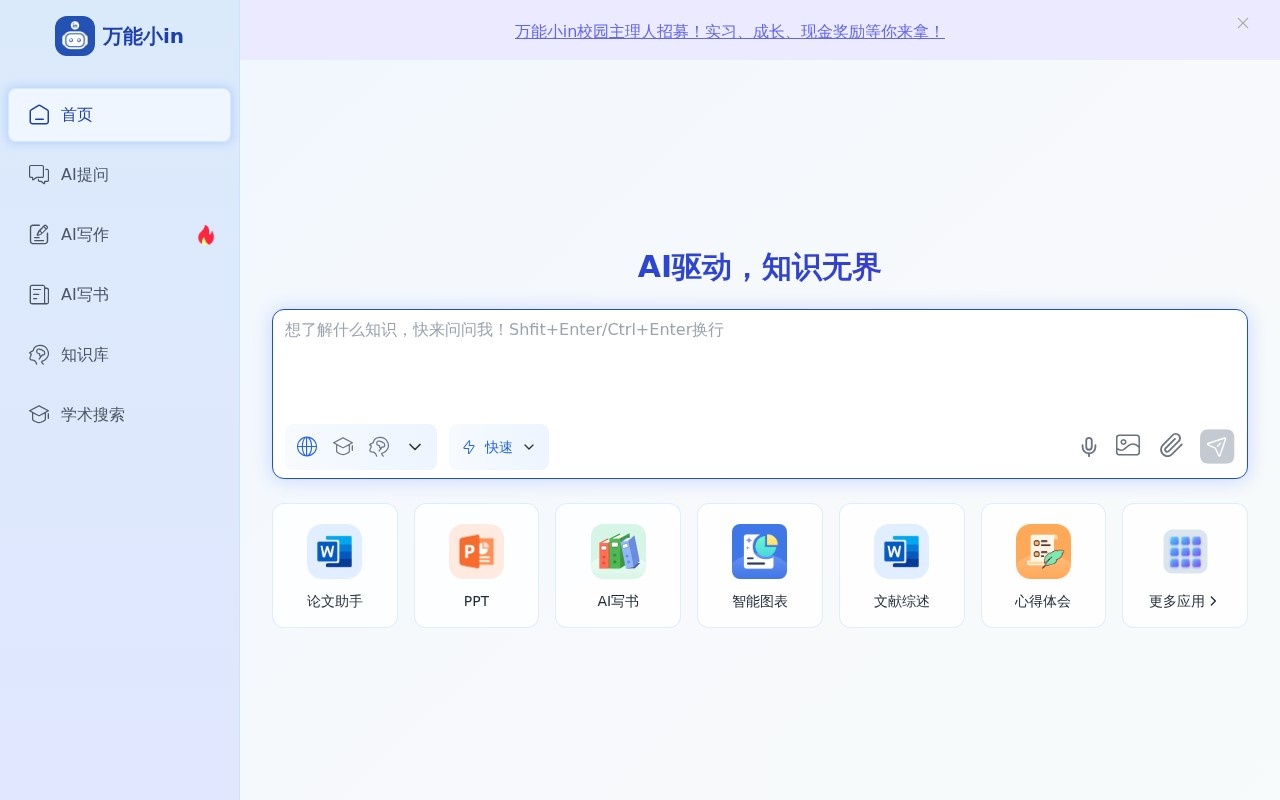Click the Word icon on 文献综述
Viewport: 1280px width, 800px height.
click(x=902, y=551)
